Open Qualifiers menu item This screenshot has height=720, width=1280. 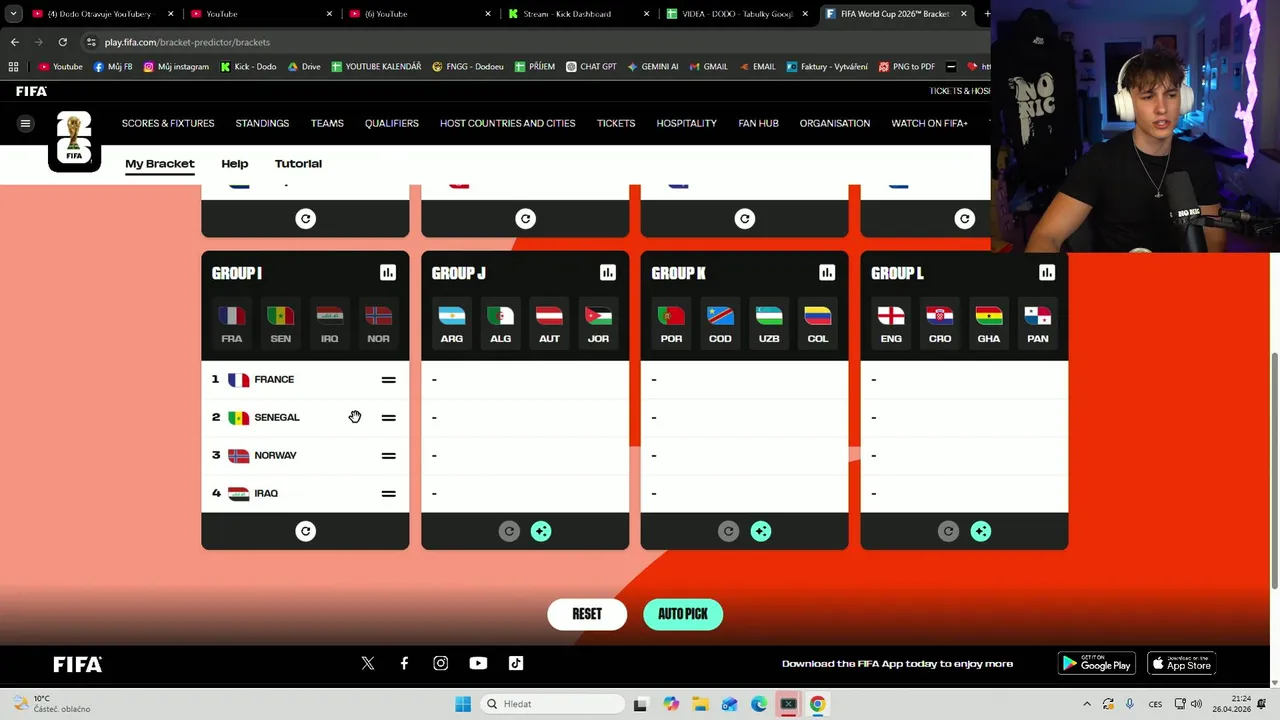[392, 123]
